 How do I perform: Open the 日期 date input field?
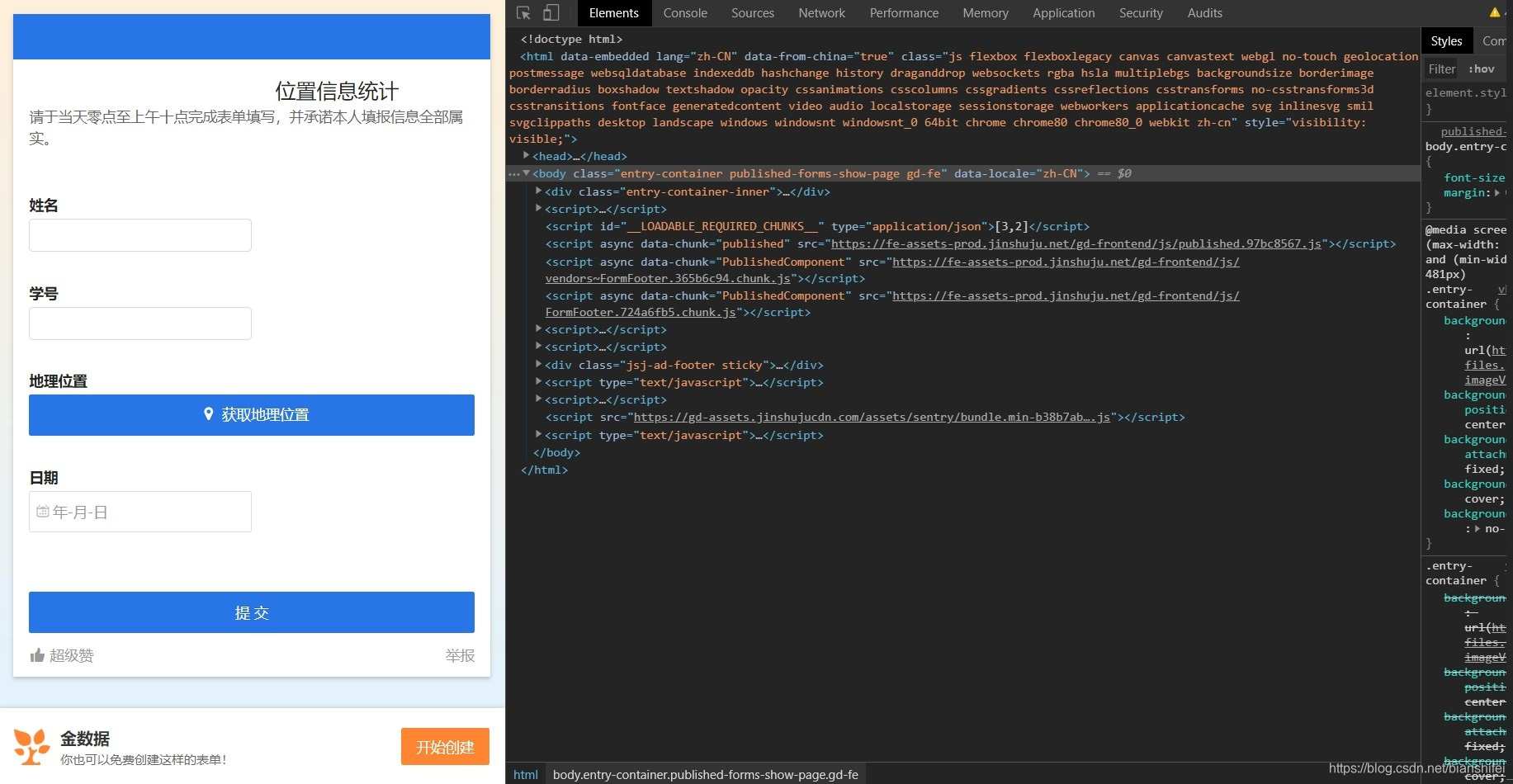pyautogui.click(x=140, y=512)
